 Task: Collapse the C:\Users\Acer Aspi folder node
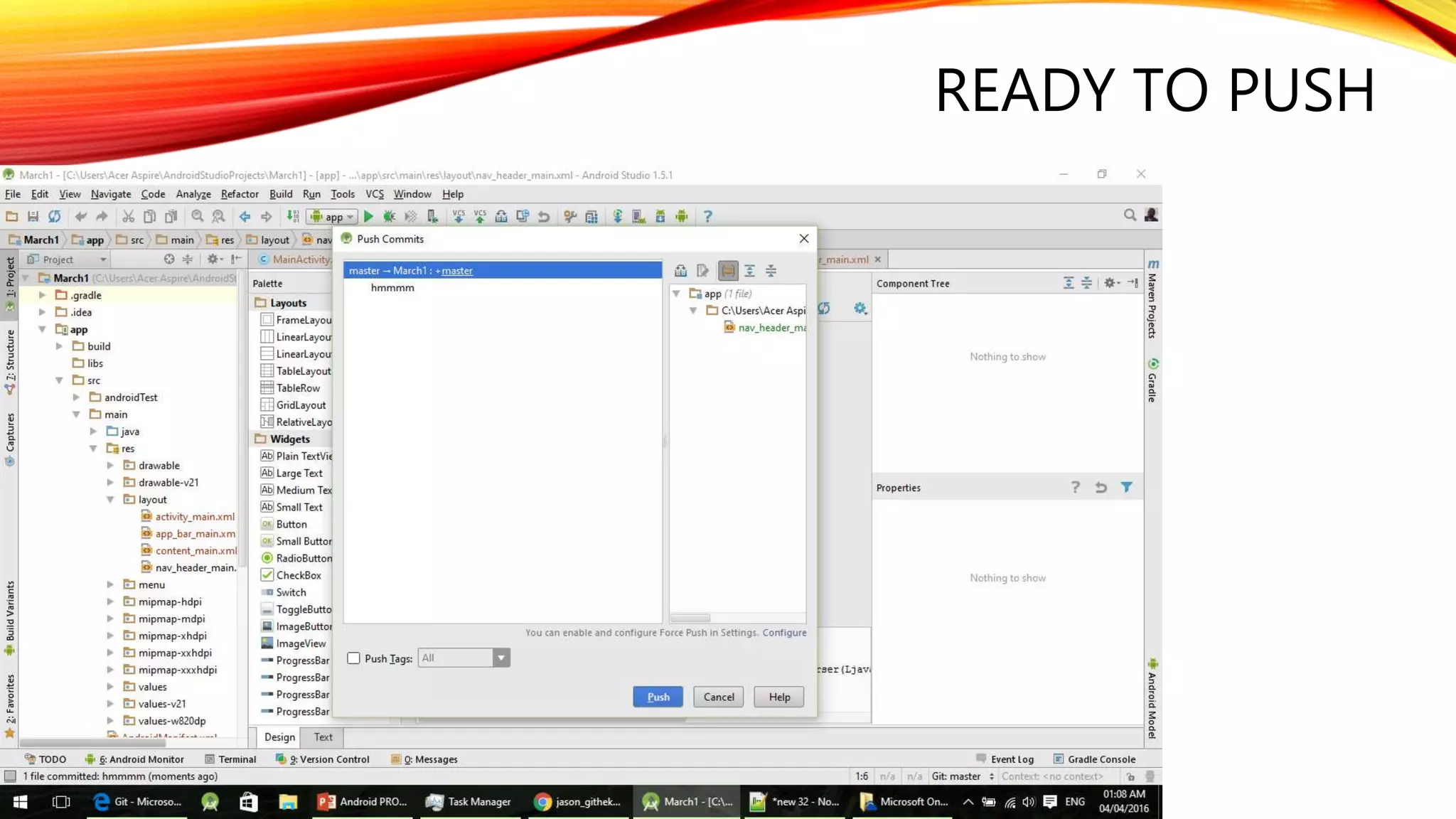(x=694, y=311)
